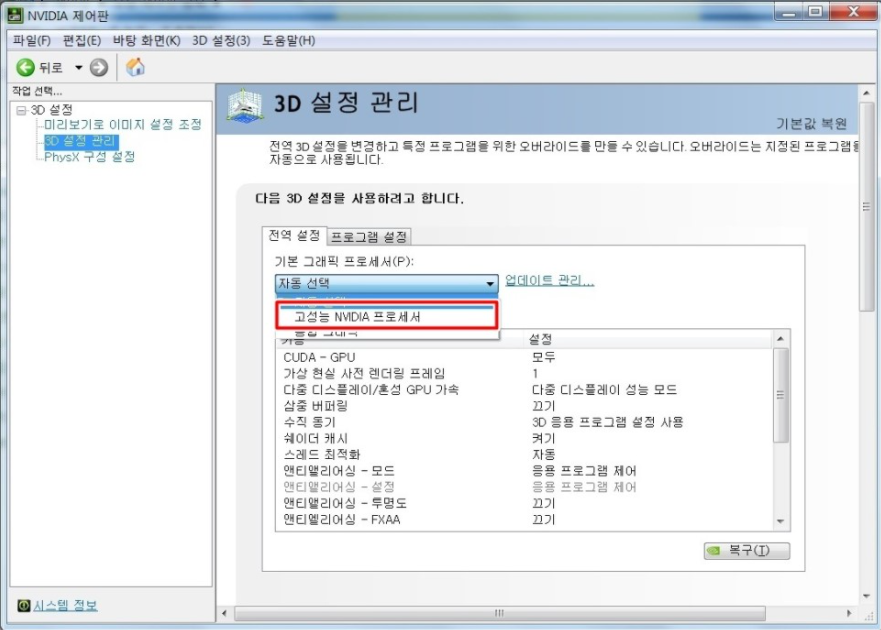Click the NVIDIA title bar icon
Screen dimensions: 881x630
point(15,15)
